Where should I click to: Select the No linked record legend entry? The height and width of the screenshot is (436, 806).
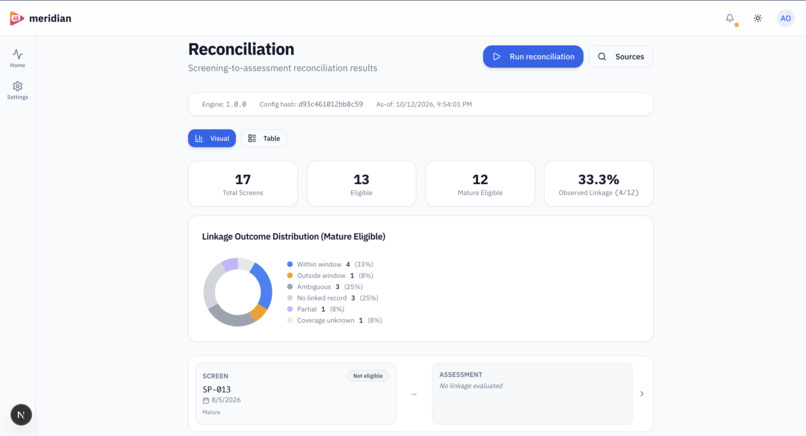pyautogui.click(x=333, y=298)
